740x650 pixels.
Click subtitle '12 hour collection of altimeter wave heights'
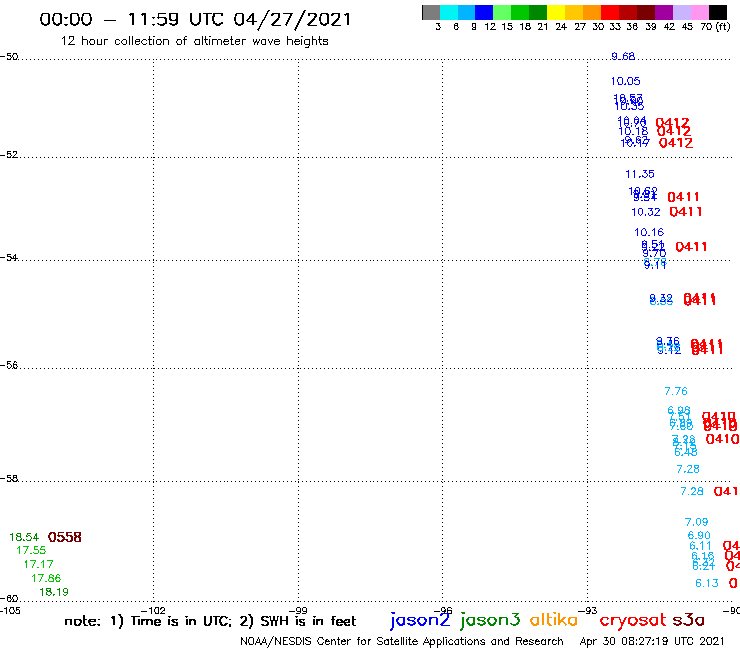(194, 41)
